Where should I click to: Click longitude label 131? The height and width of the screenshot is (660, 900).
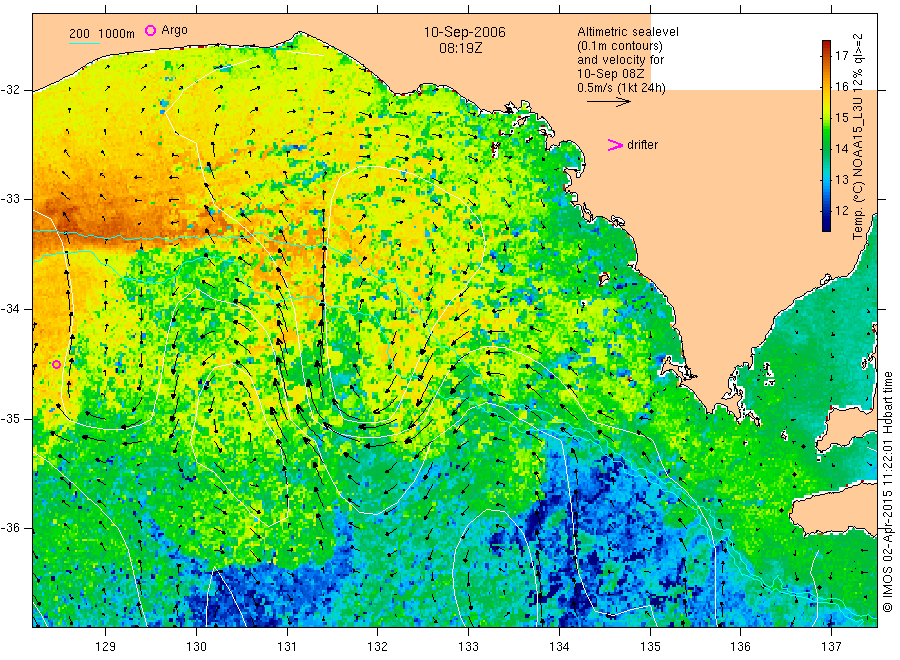287,647
